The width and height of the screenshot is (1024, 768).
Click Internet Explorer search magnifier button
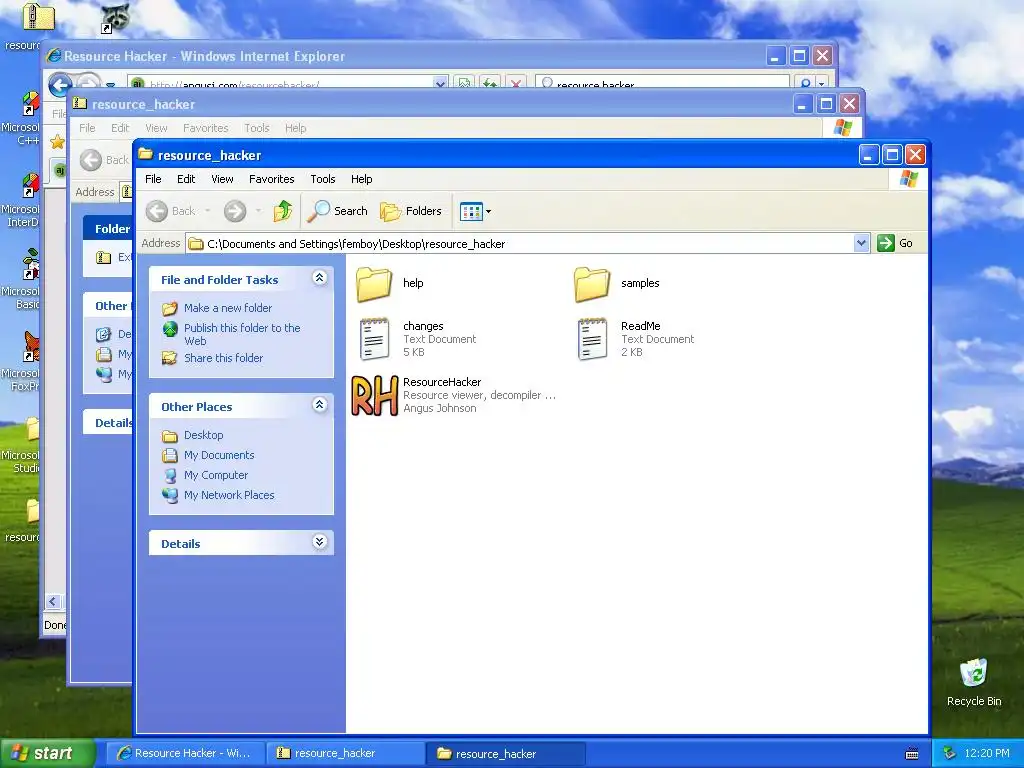pos(806,84)
